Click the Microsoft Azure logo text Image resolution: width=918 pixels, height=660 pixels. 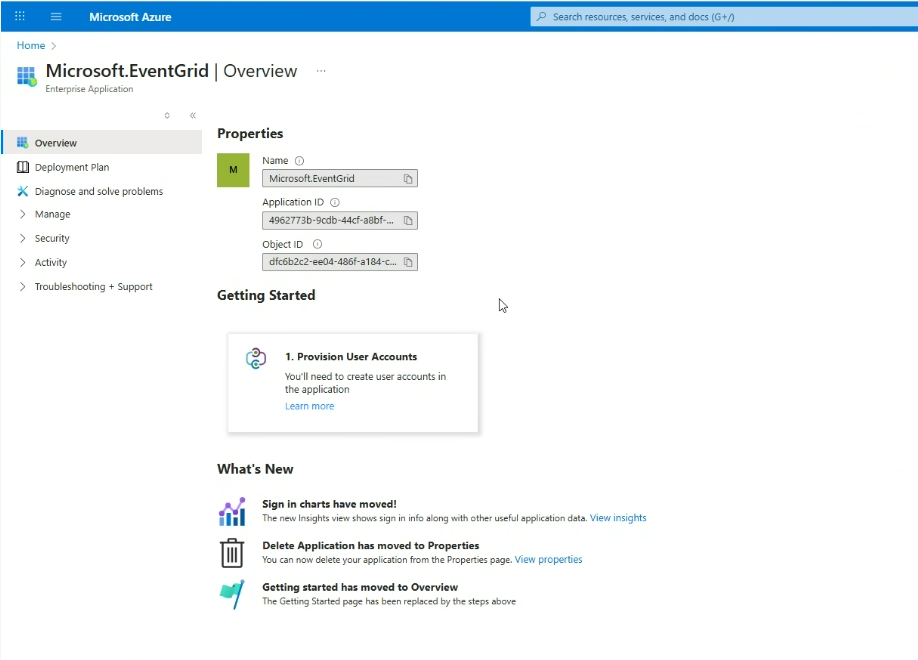[x=130, y=17]
